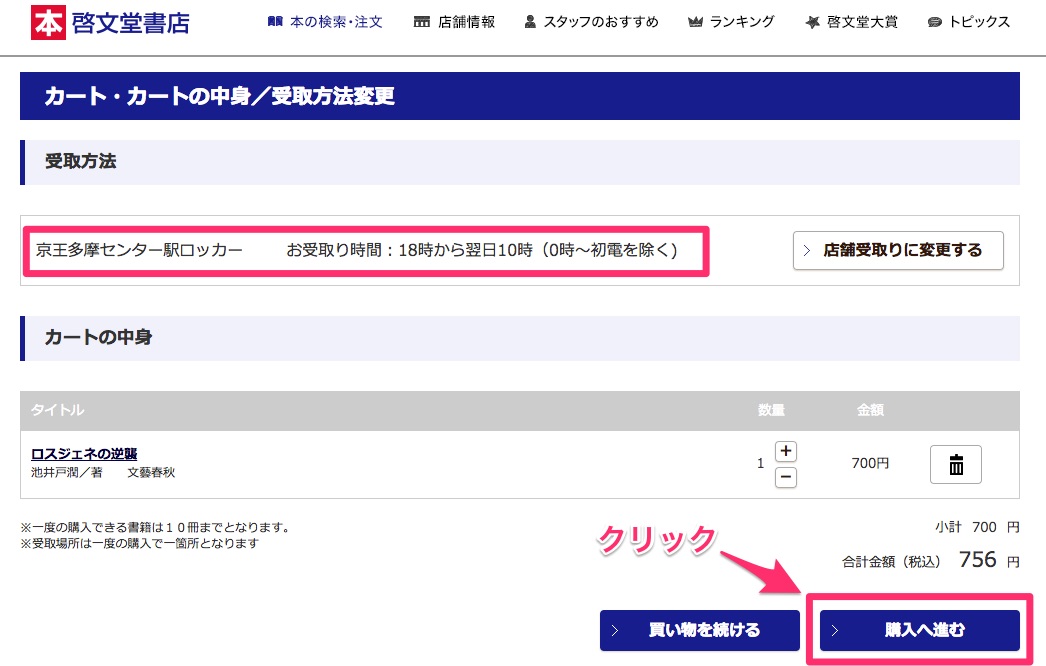Click the タイトル column header

pos(57,410)
